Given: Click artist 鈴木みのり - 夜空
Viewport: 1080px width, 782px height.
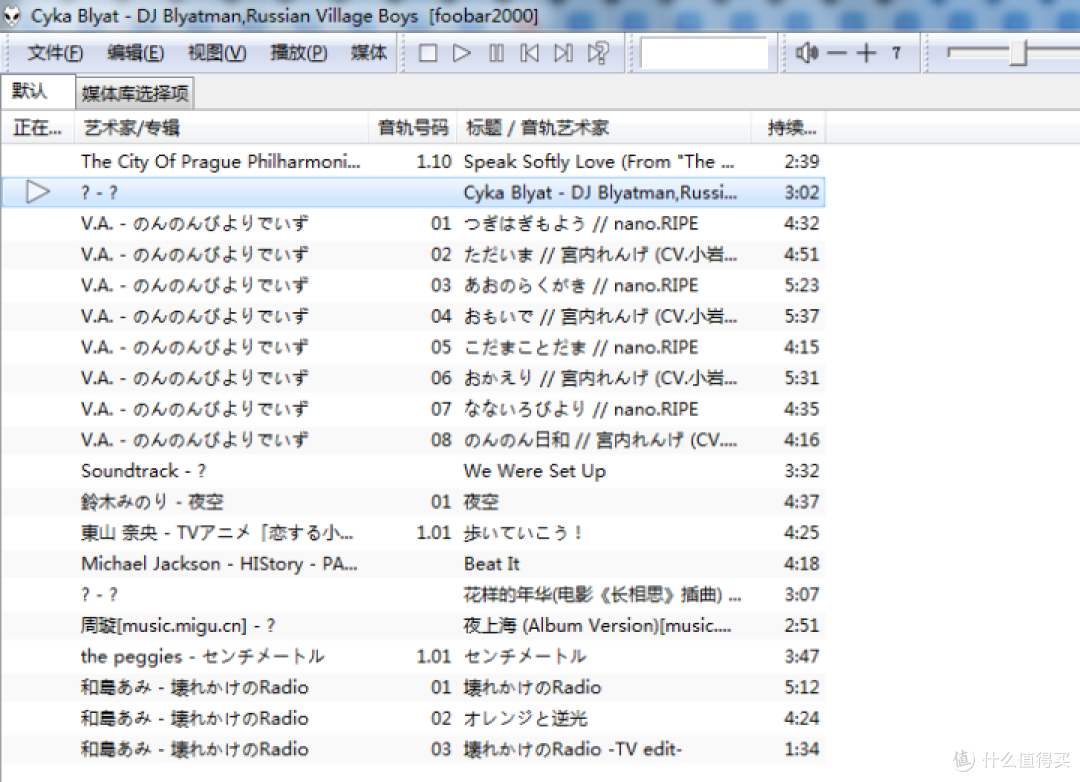Looking at the screenshot, I should tap(152, 502).
